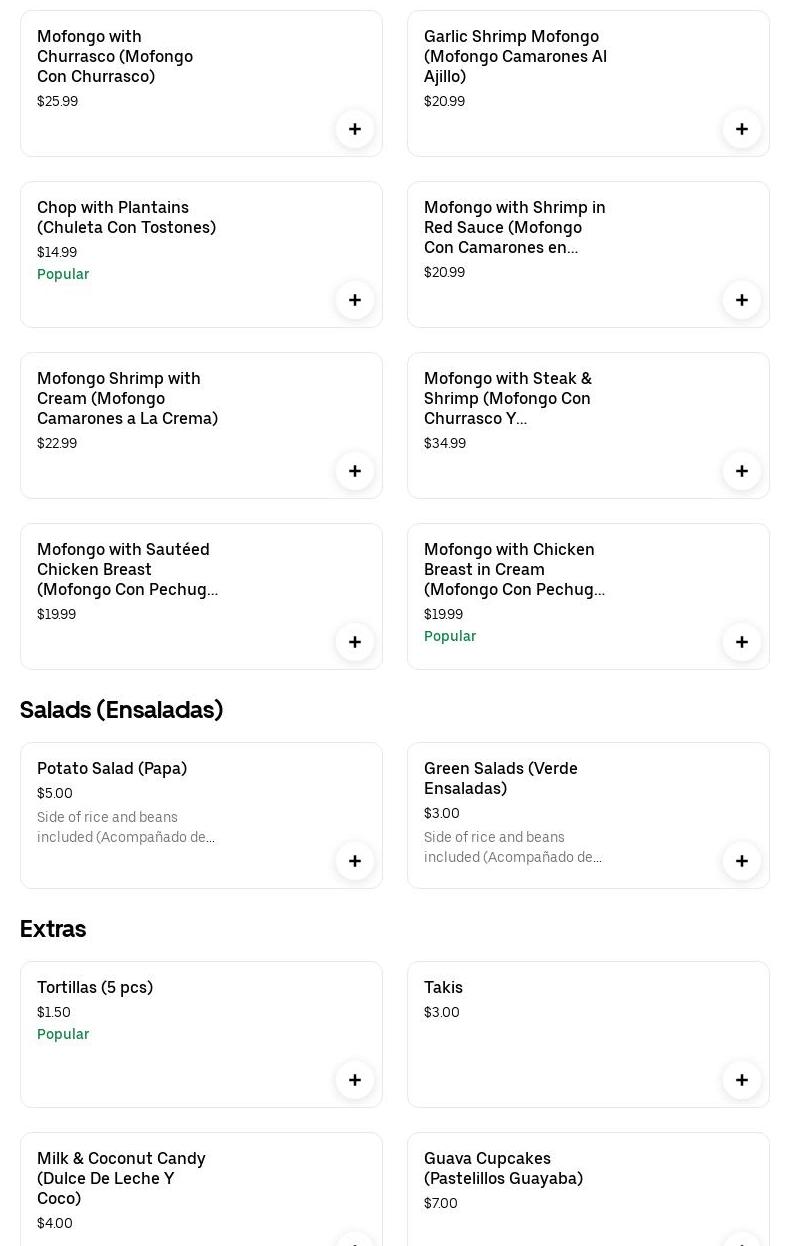Screen dimensions: 804x1246
Task: Click the Extras section heading
Action: pyautogui.click(x=53, y=929)
